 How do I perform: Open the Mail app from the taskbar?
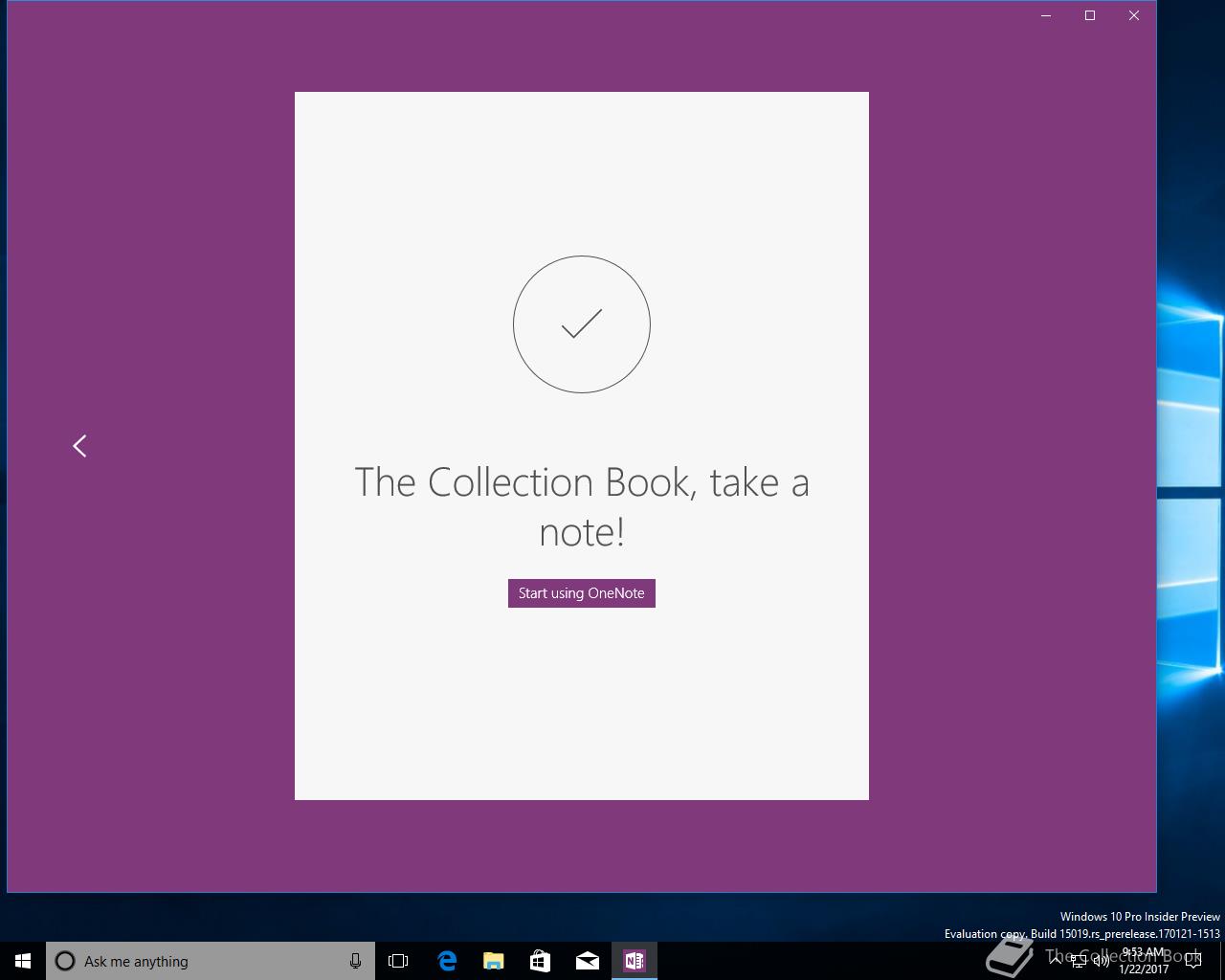588,961
